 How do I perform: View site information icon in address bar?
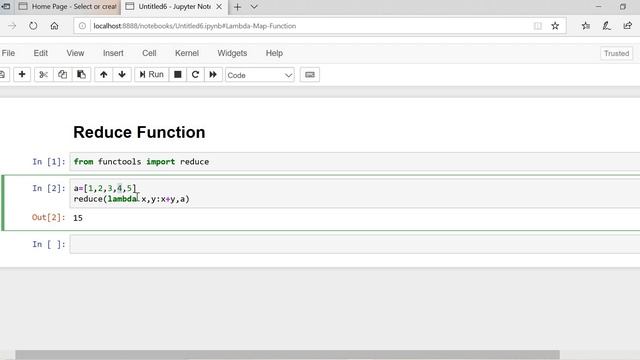[82, 26]
